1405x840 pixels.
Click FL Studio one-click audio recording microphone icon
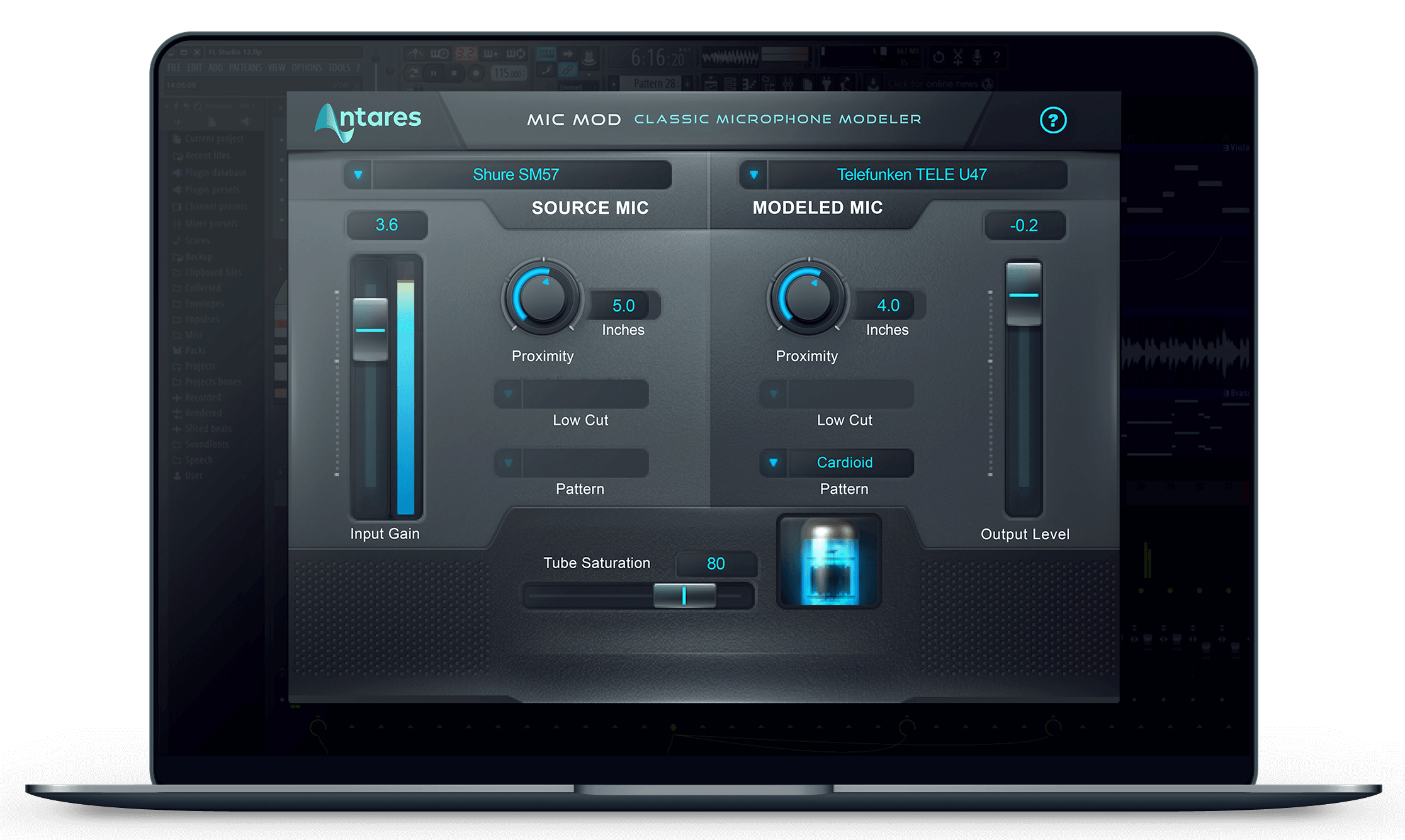click(977, 57)
